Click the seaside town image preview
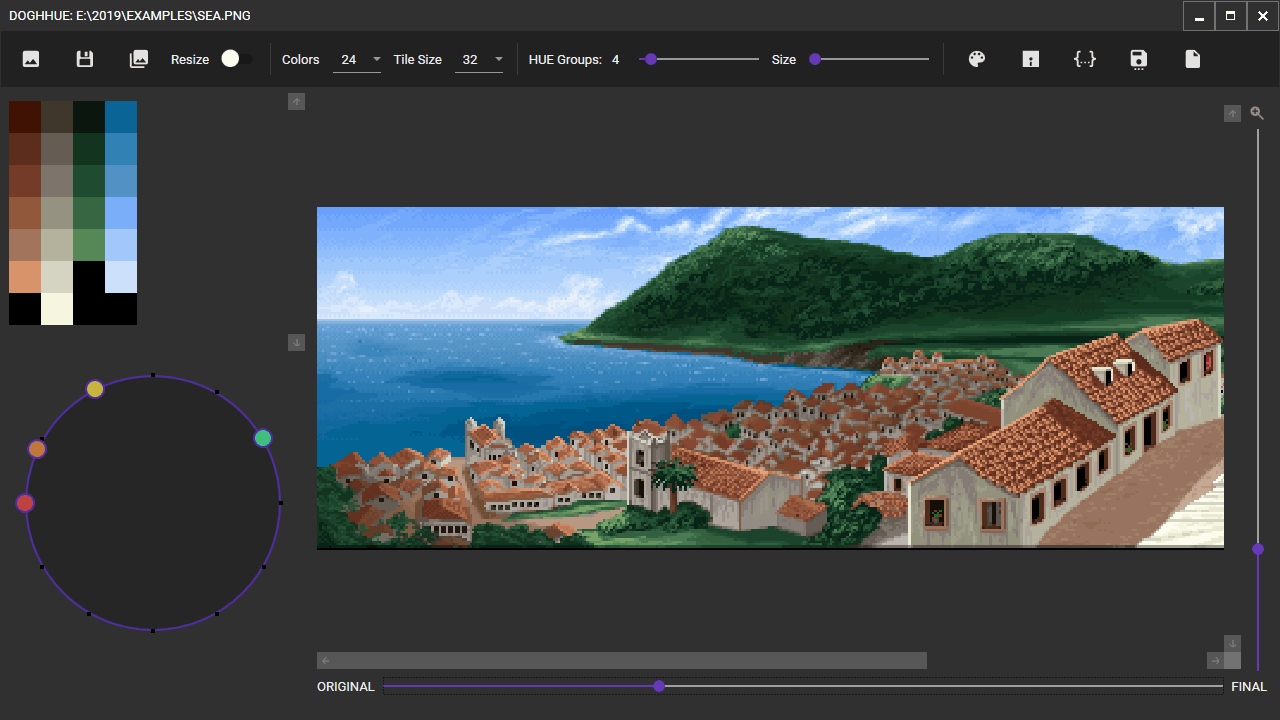 pyautogui.click(x=770, y=378)
